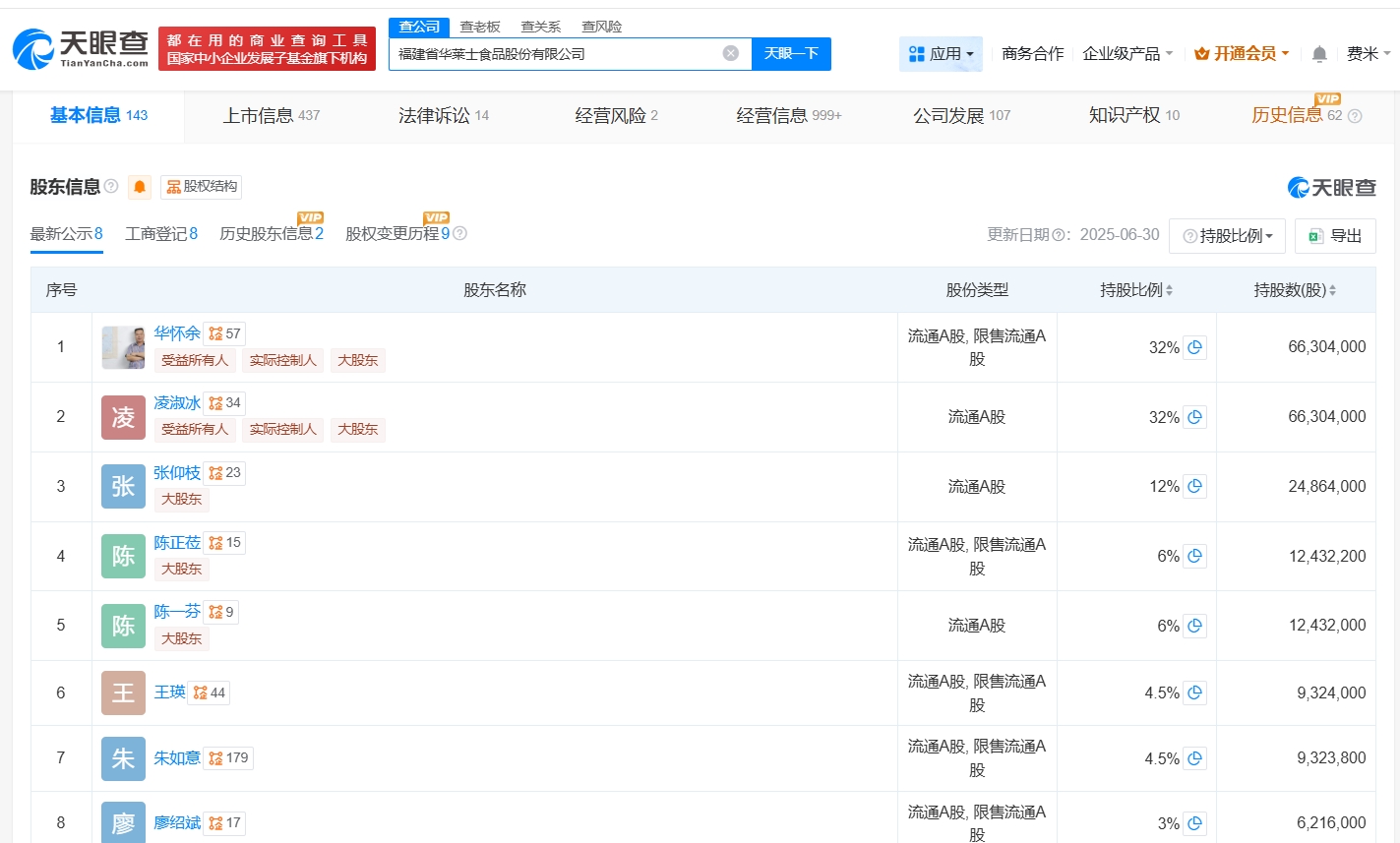Viewport: 1400px width, 843px height.
Task: Open the 股权结构 equity structure panel
Action: [x=200, y=187]
